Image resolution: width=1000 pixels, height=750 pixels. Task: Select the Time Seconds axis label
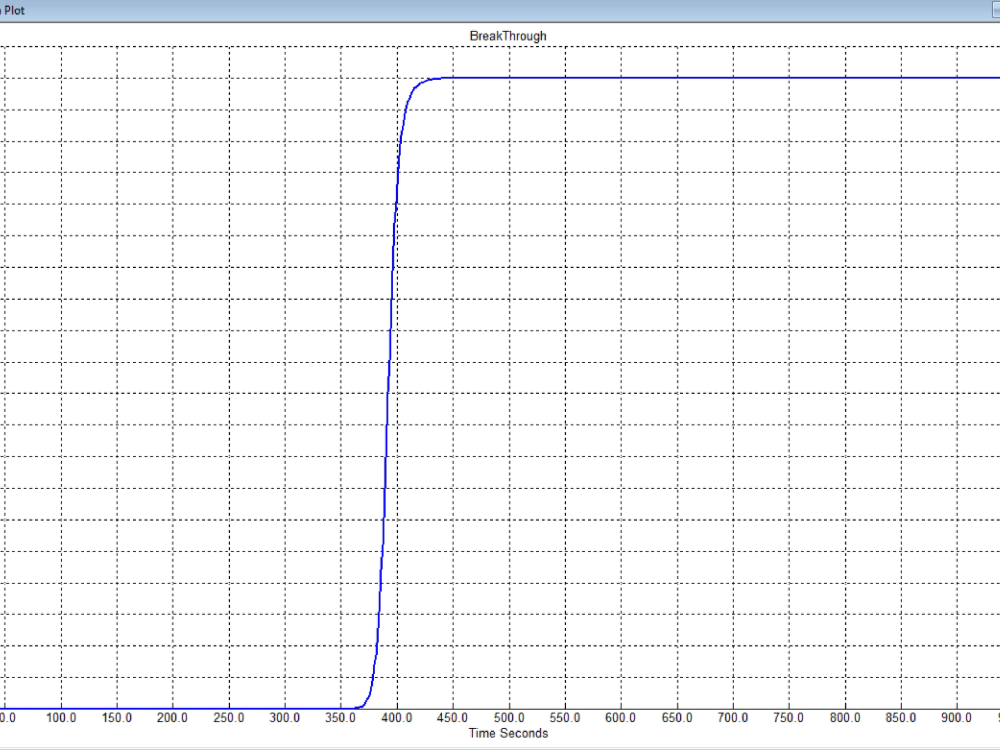pyautogui.click(x=507, y=733)
